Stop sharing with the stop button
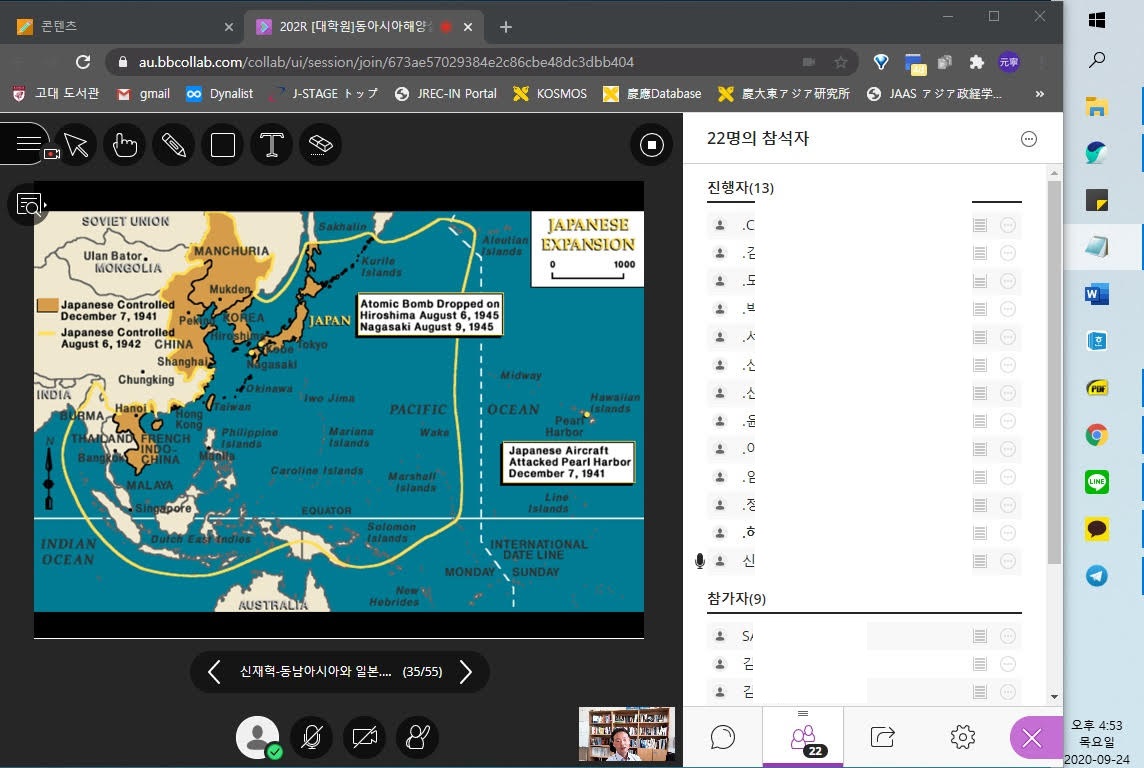Image resolution: width=1144 pixels, height=768 pixels. click(x=652, y=145)
